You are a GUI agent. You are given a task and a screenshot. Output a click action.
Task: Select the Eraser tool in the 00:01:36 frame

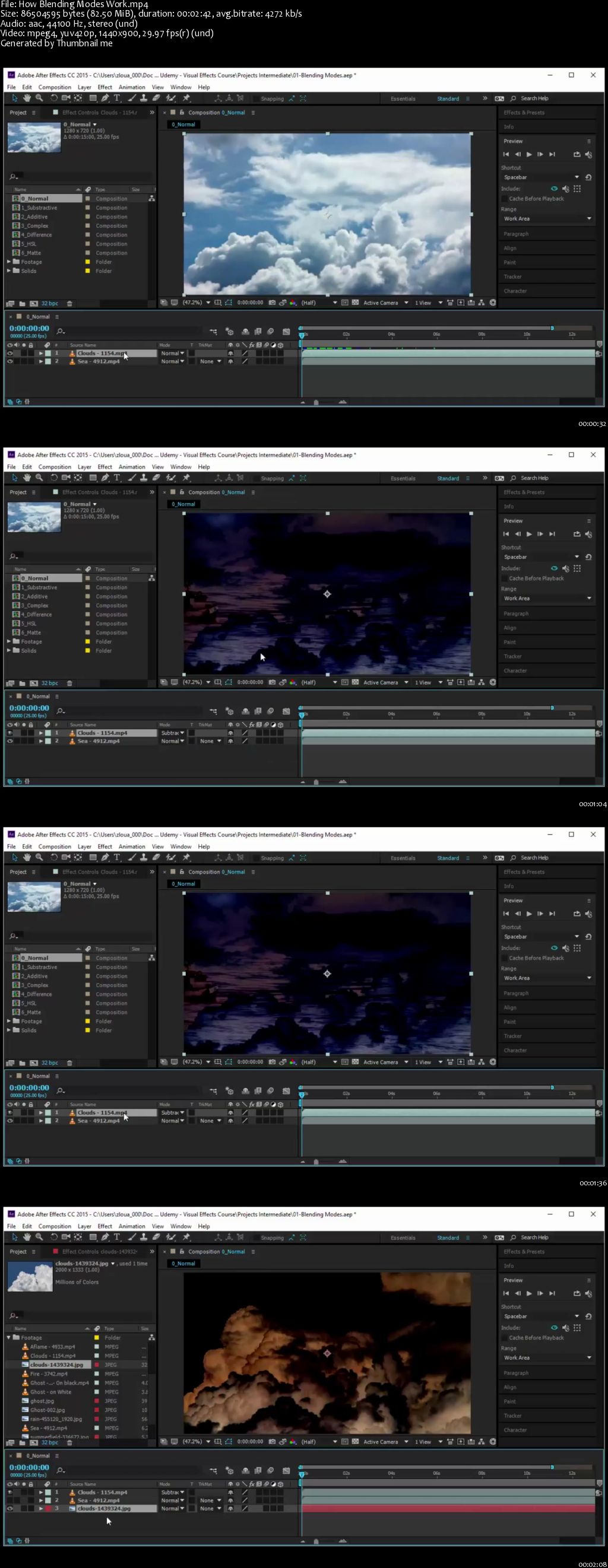[x=157, y=858]
